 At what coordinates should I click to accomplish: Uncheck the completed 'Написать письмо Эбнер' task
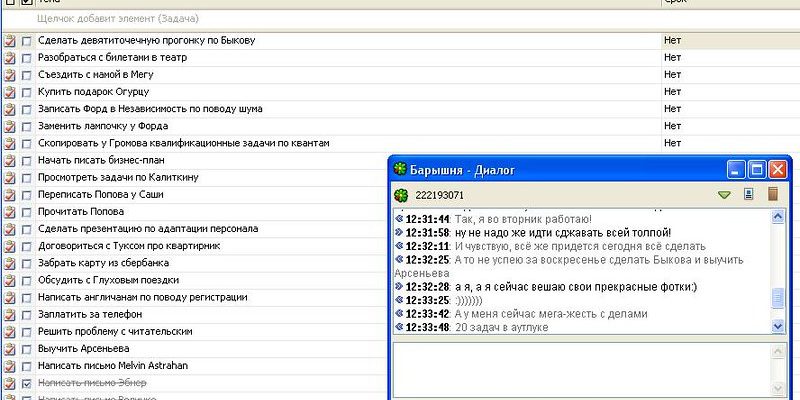coord(27,383)
